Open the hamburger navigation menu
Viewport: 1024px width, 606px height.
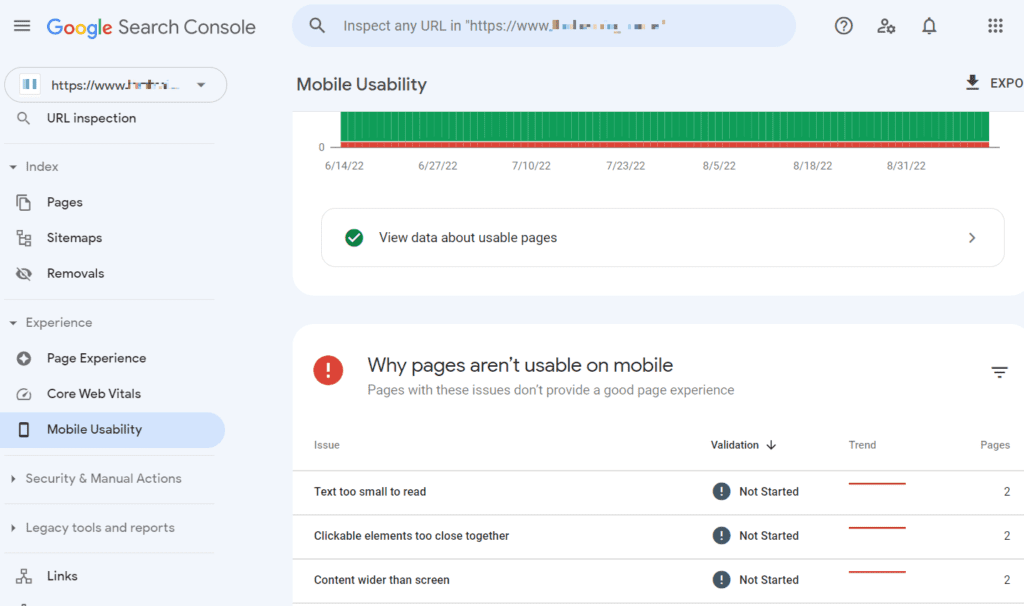click(x=21, y=26)
